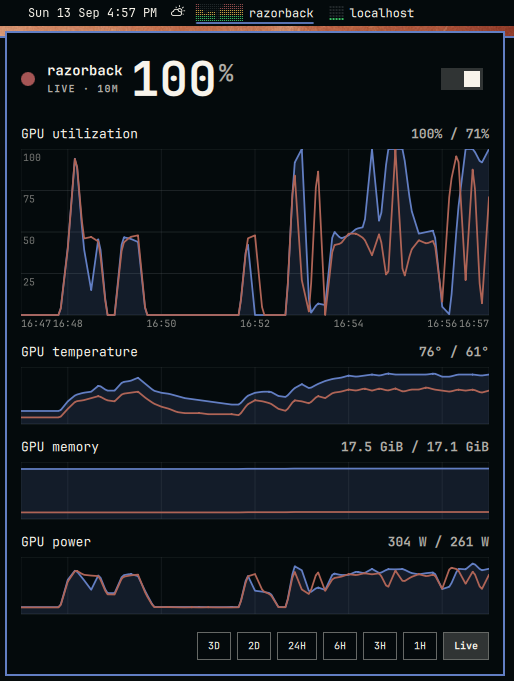
Task: Click the 17.5 GiB / 17.1 GiB value
Action: click(415, 447)
